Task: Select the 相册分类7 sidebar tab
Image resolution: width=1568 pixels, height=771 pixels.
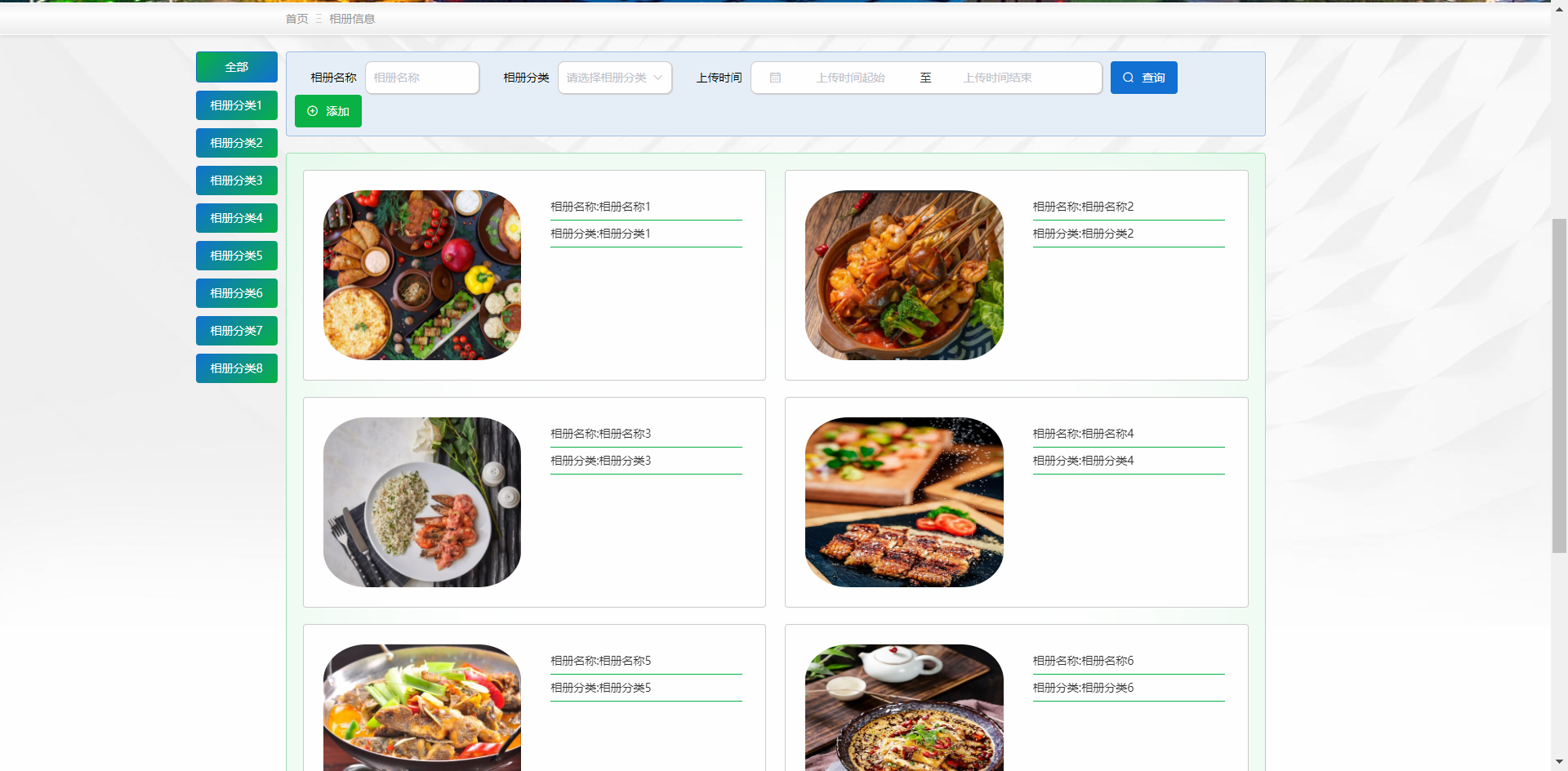Action: click(x=237, y=331)
